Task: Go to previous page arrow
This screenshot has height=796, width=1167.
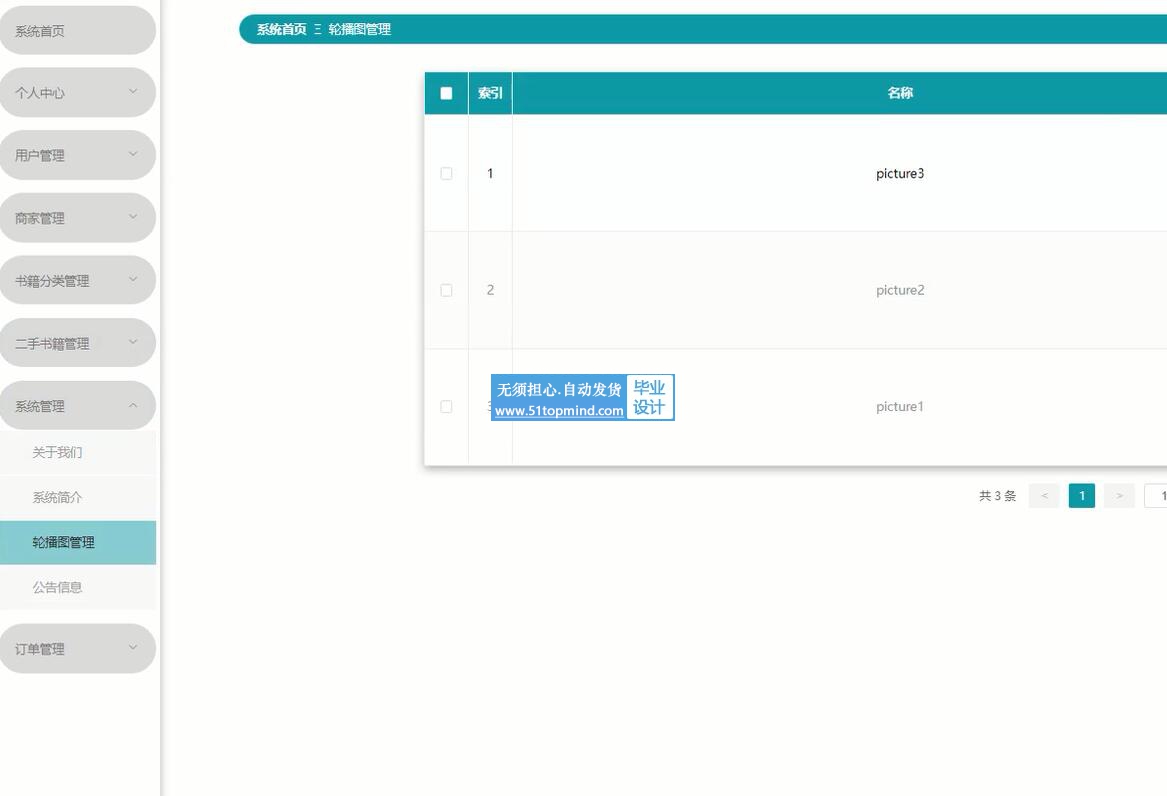Action: 1044,496
